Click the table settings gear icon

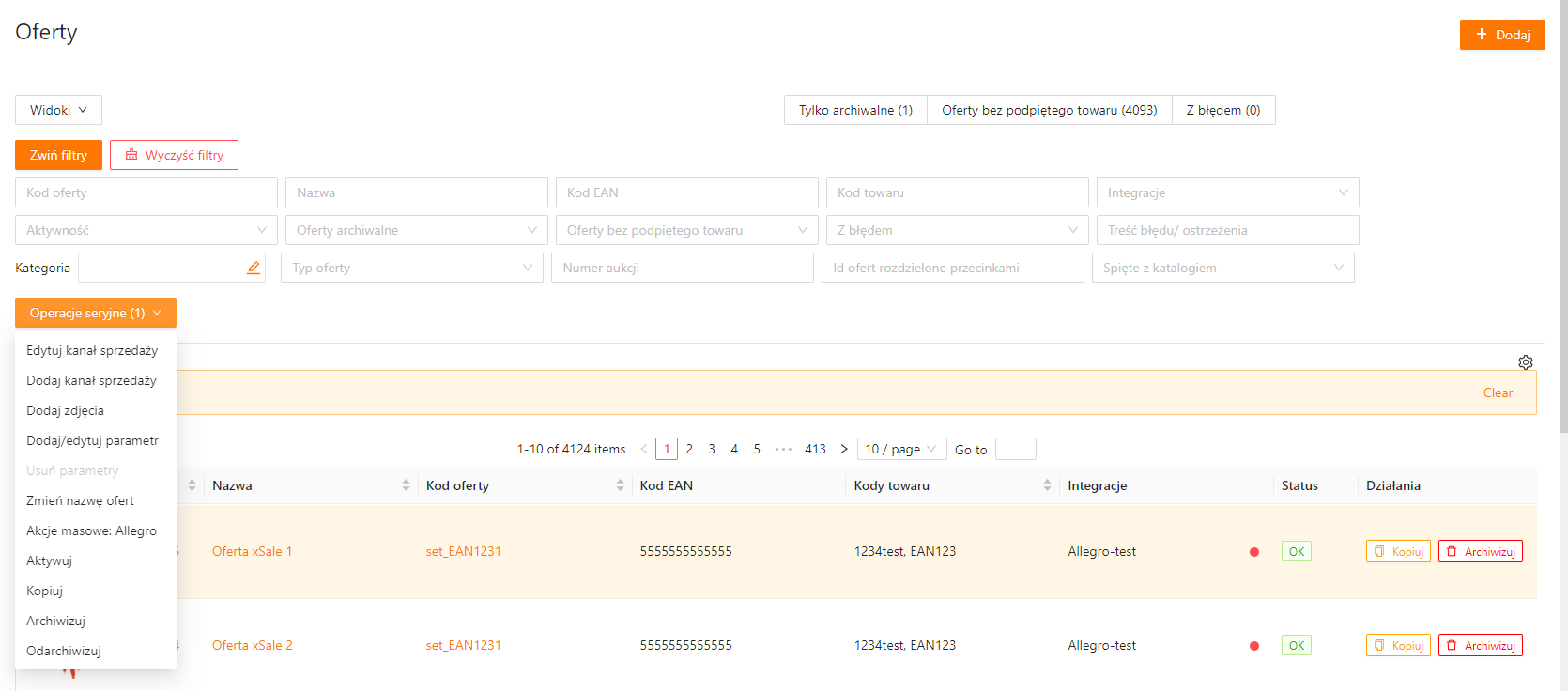coord(1526,362)
